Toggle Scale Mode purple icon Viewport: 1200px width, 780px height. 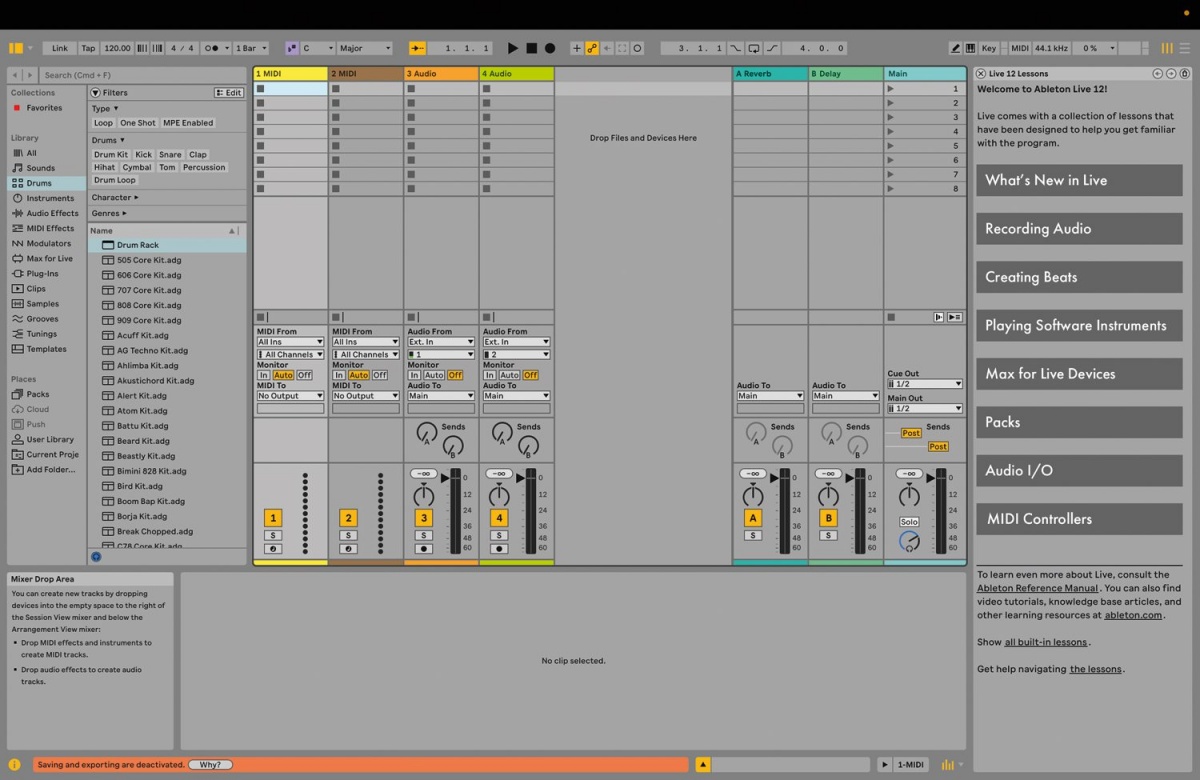(x=291, y=48)
